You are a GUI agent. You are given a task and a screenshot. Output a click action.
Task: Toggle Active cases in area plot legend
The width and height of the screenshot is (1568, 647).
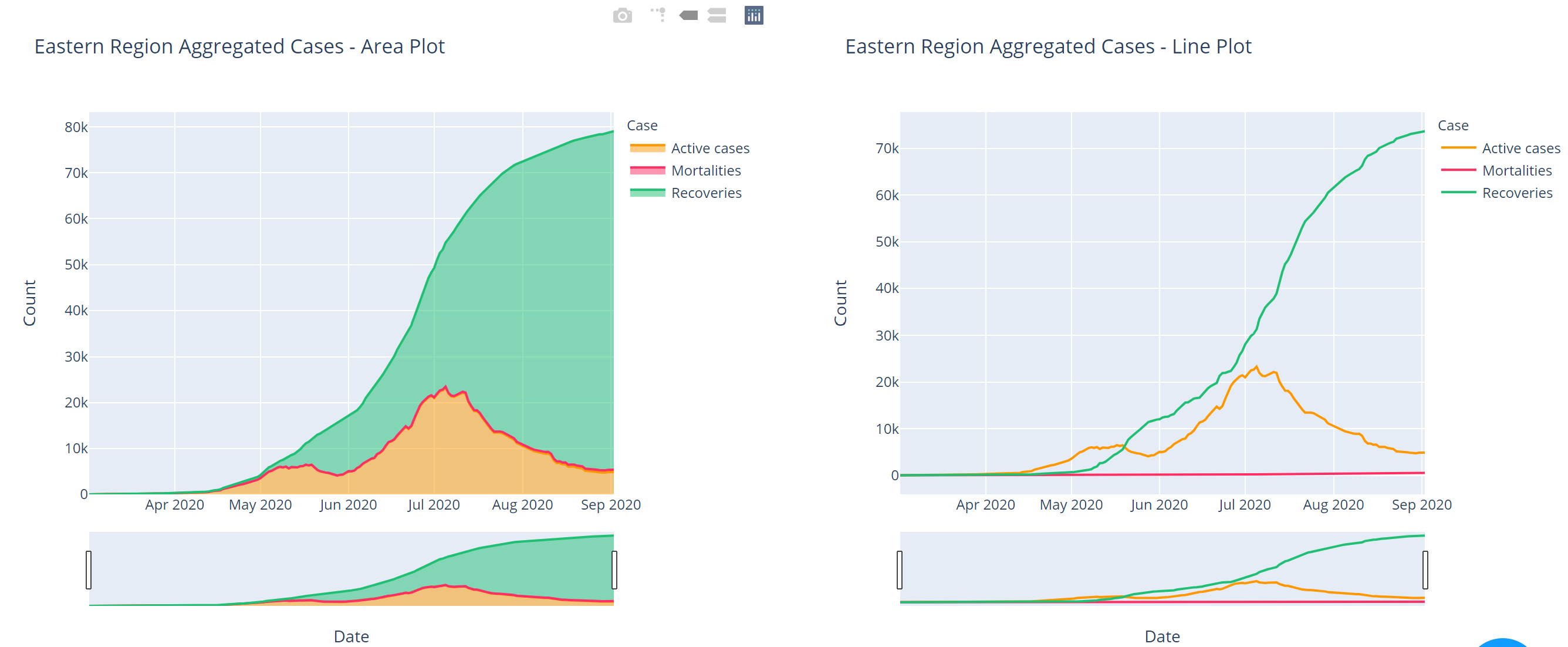pyautogui.click(x=709, y=148)
